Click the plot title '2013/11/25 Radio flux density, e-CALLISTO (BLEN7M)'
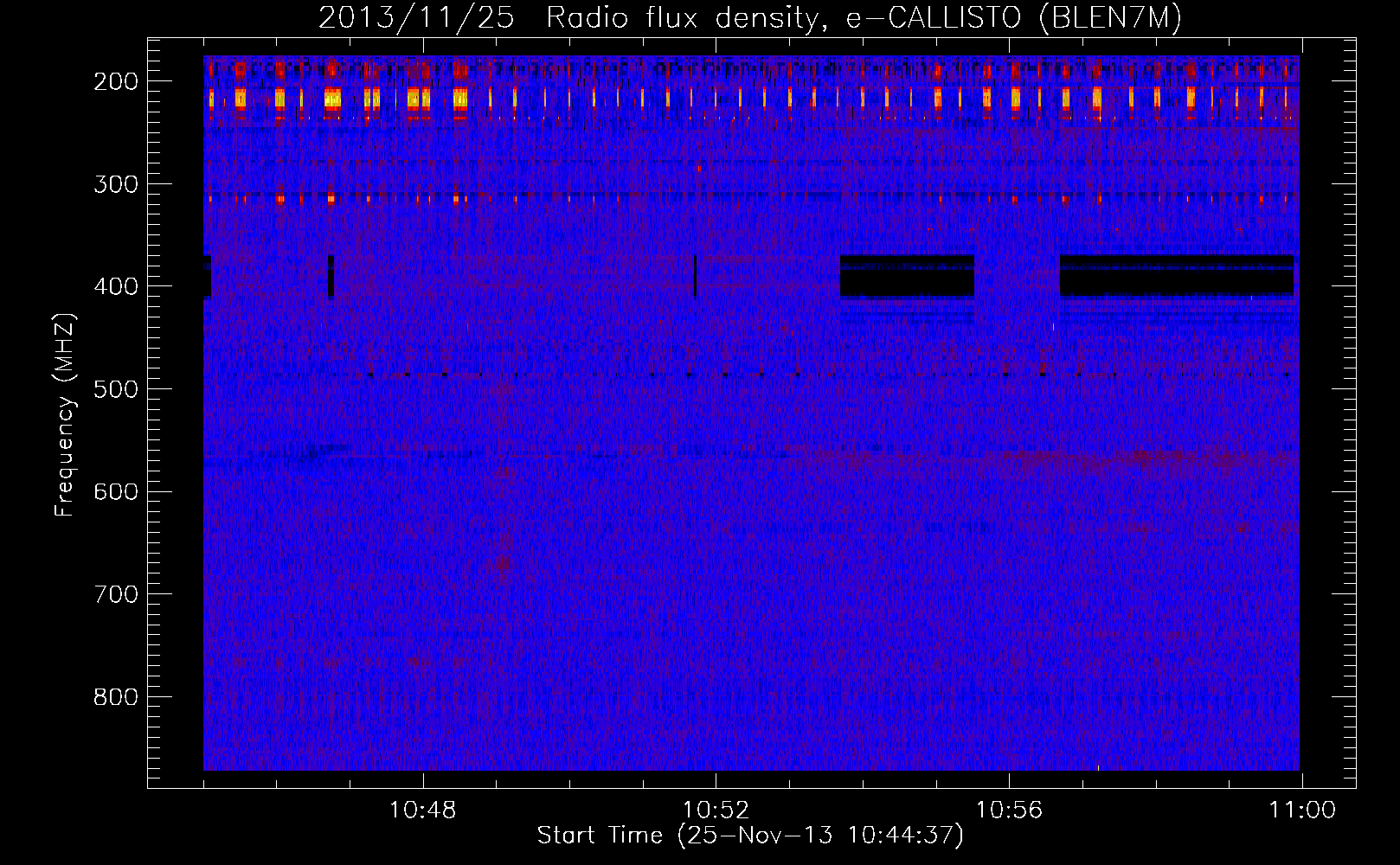 pyautogui.click(x=750, y=17)
